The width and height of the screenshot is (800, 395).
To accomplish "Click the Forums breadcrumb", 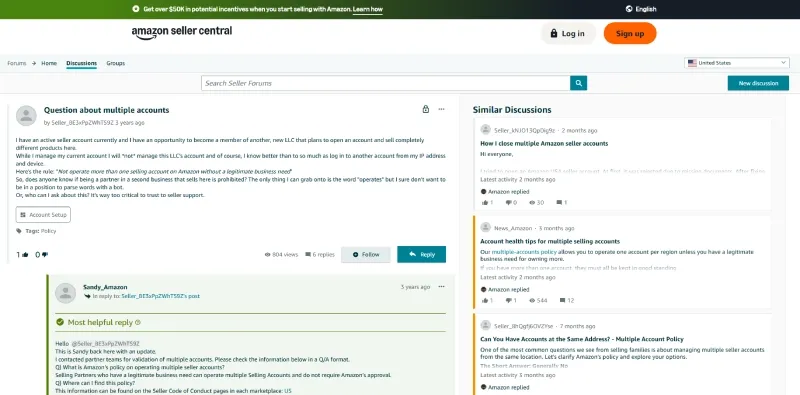I will click(x=17, y=63).
